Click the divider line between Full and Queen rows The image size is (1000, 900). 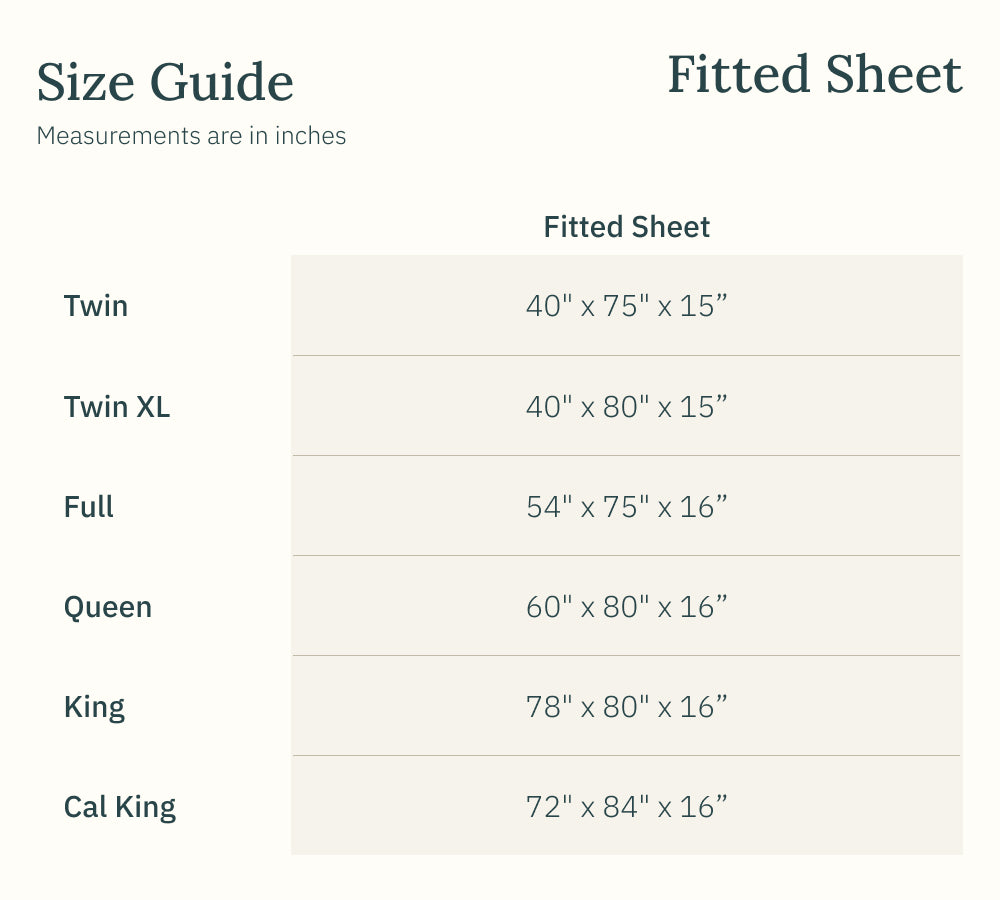coord(626,555)
